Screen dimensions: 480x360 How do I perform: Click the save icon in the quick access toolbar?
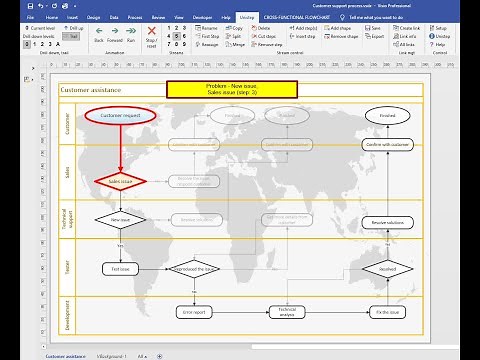(x=30, y=6)
